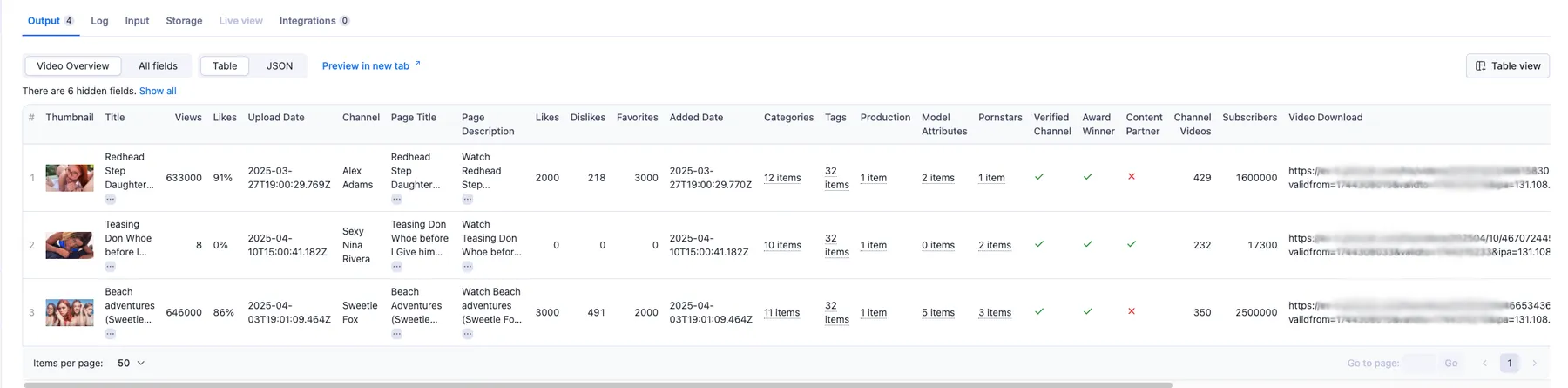1568x388 pixels.
Task: Expand the truncated Title in row 1
Action: click(x=110, y=200)
